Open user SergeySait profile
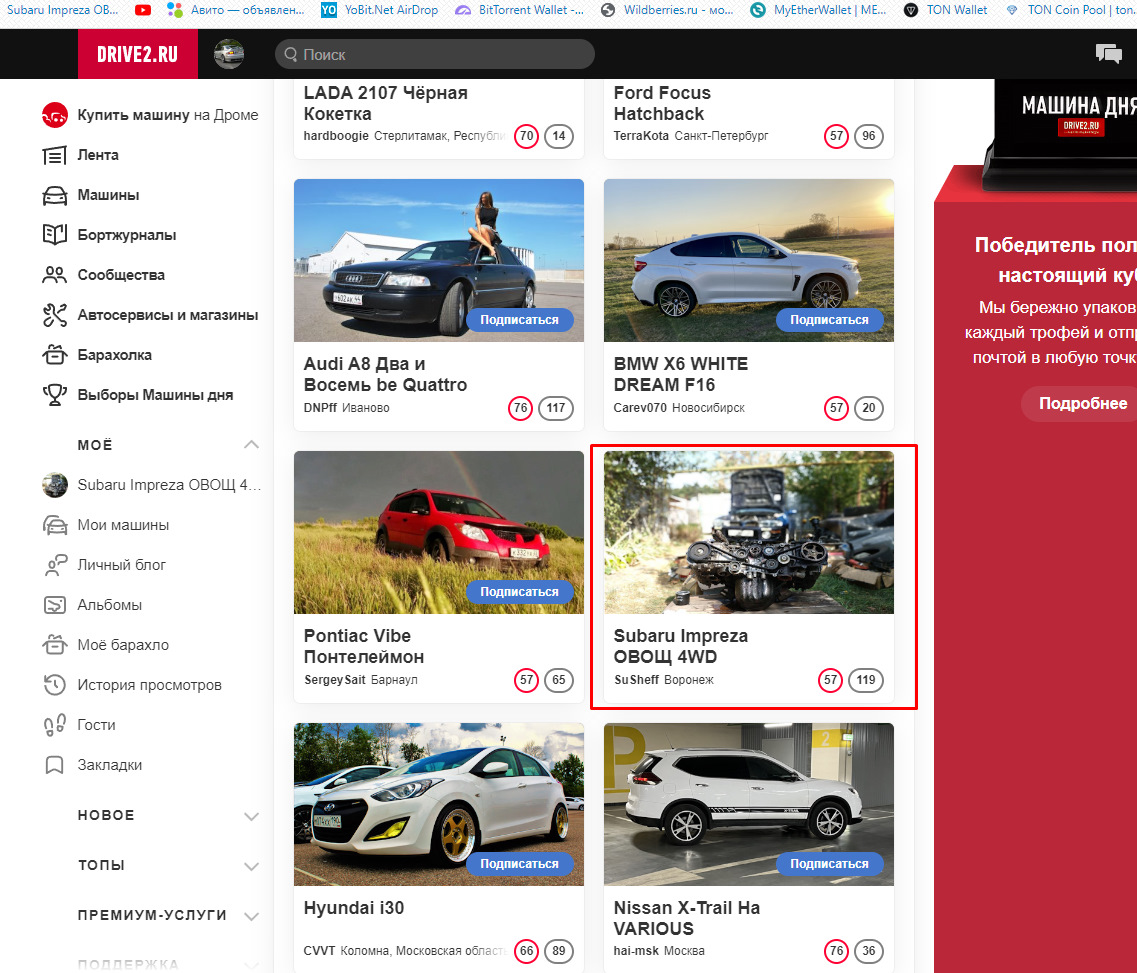The height and width of the screenshot is (973, 1137). coord(334,680)
